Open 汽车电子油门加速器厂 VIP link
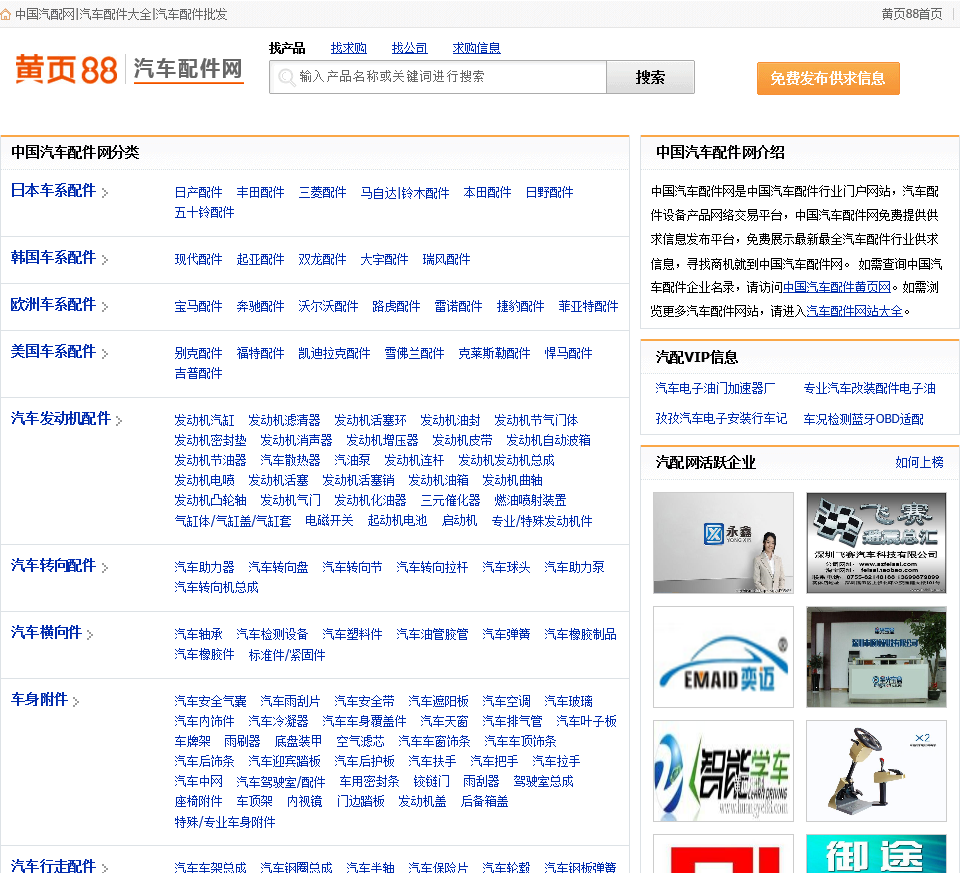Screen dimensions: 960x873 [x=715, y=389]
